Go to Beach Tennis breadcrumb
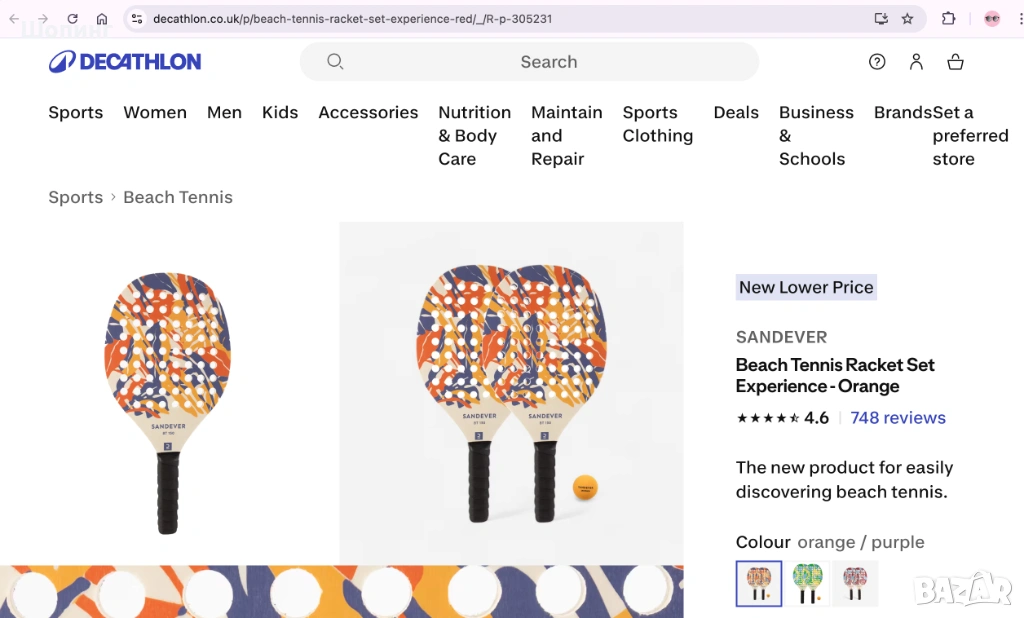1024x618 pixels. tap(178, 198)
